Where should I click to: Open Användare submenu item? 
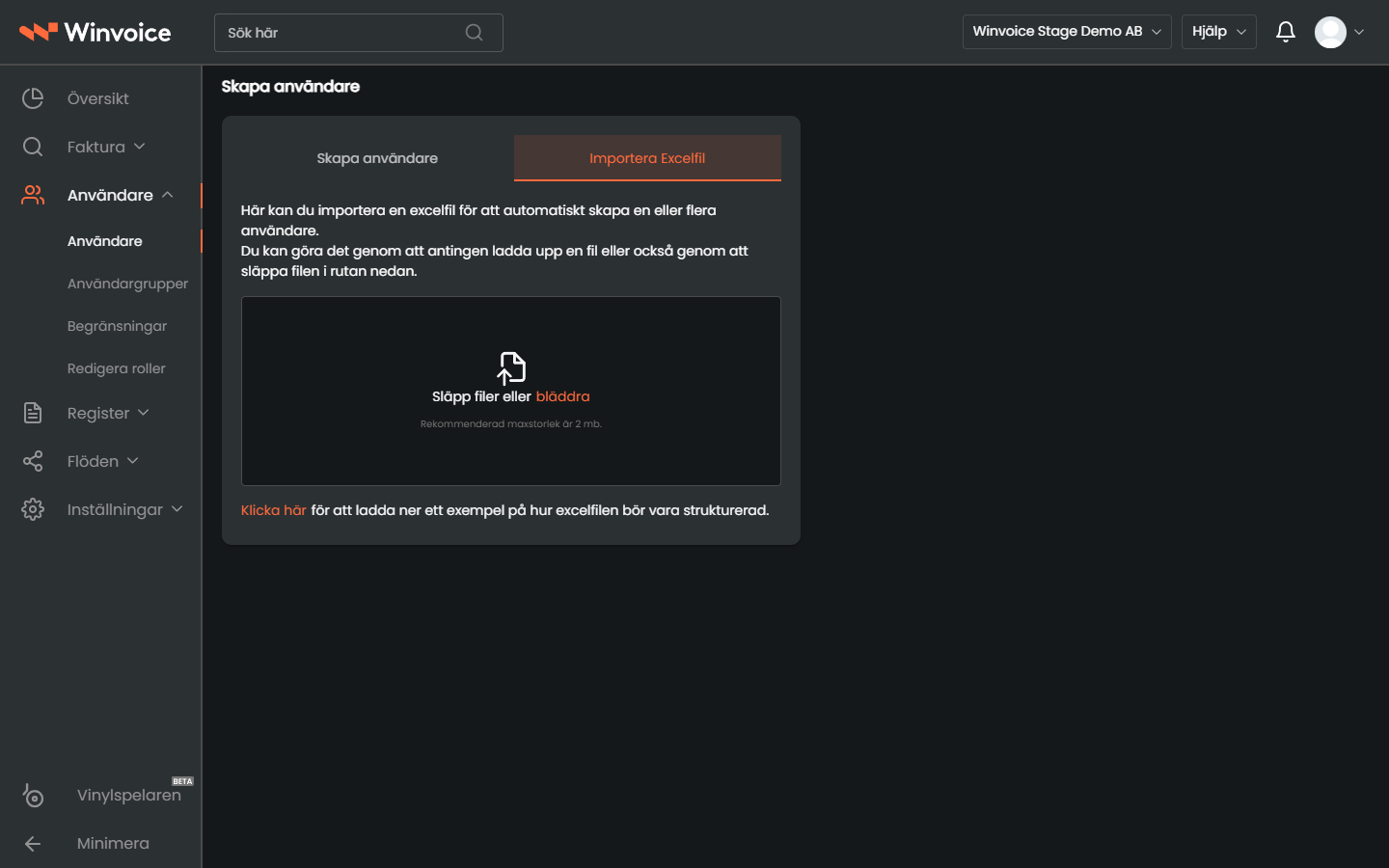105,241
